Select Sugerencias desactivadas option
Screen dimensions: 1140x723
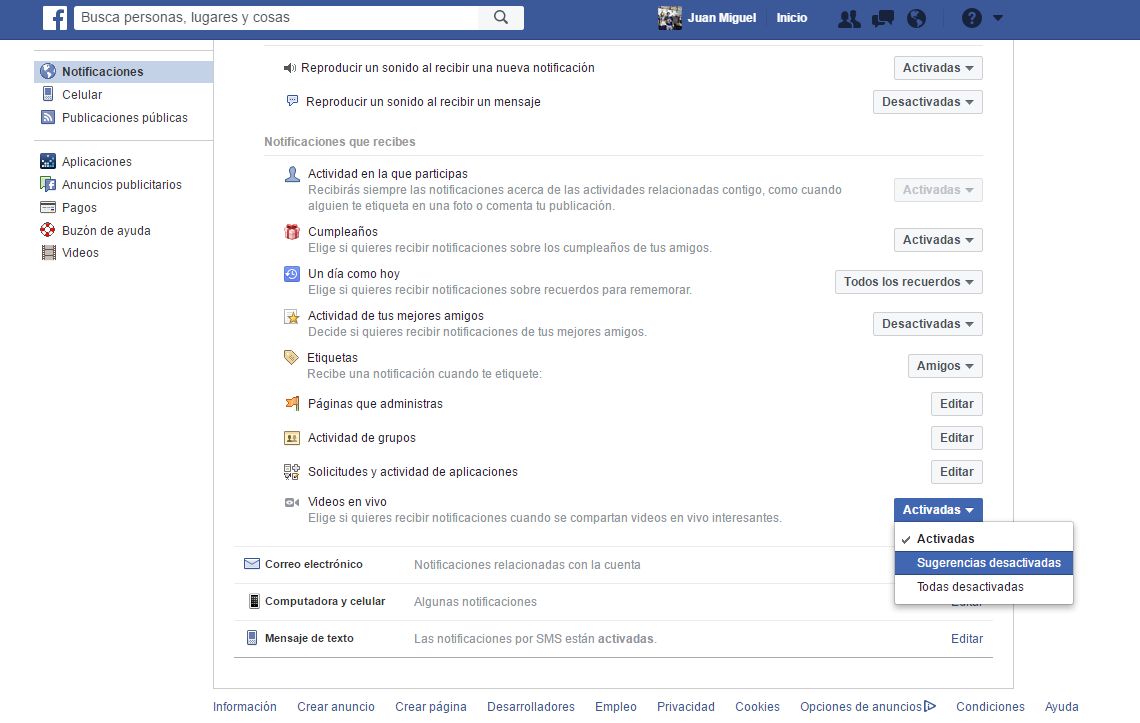(988, 563)
